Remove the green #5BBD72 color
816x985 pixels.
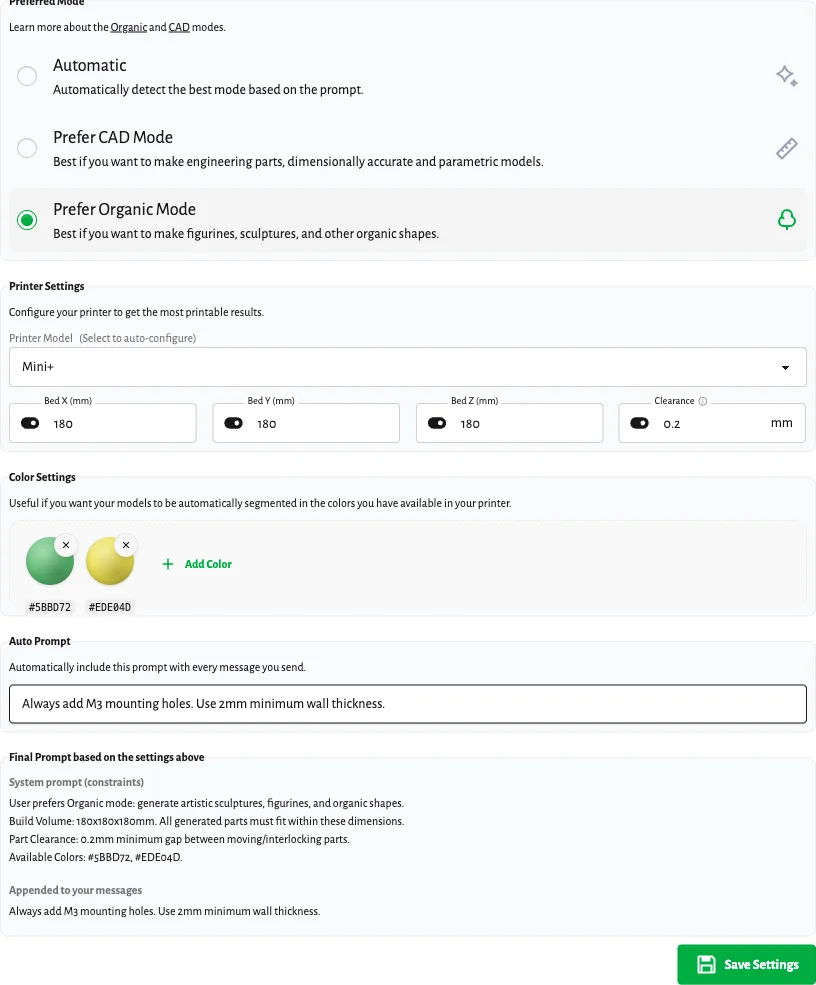(66, 545)
